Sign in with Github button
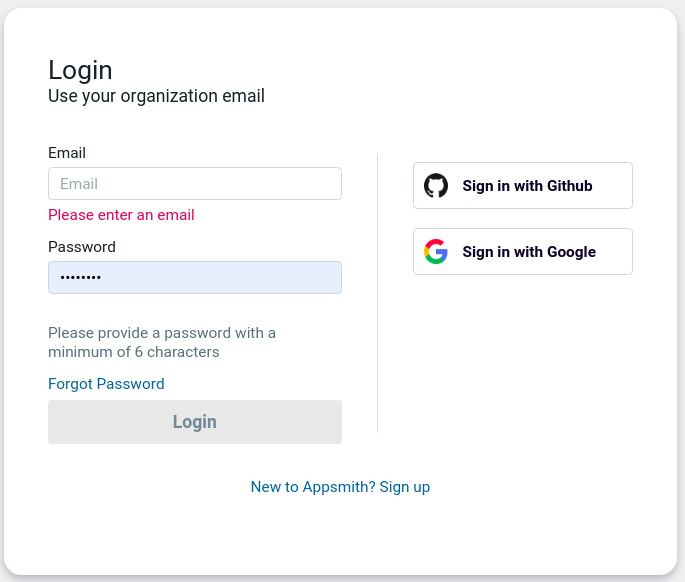The height and width of the screenshot is (582, 685). tap(523, 186)
